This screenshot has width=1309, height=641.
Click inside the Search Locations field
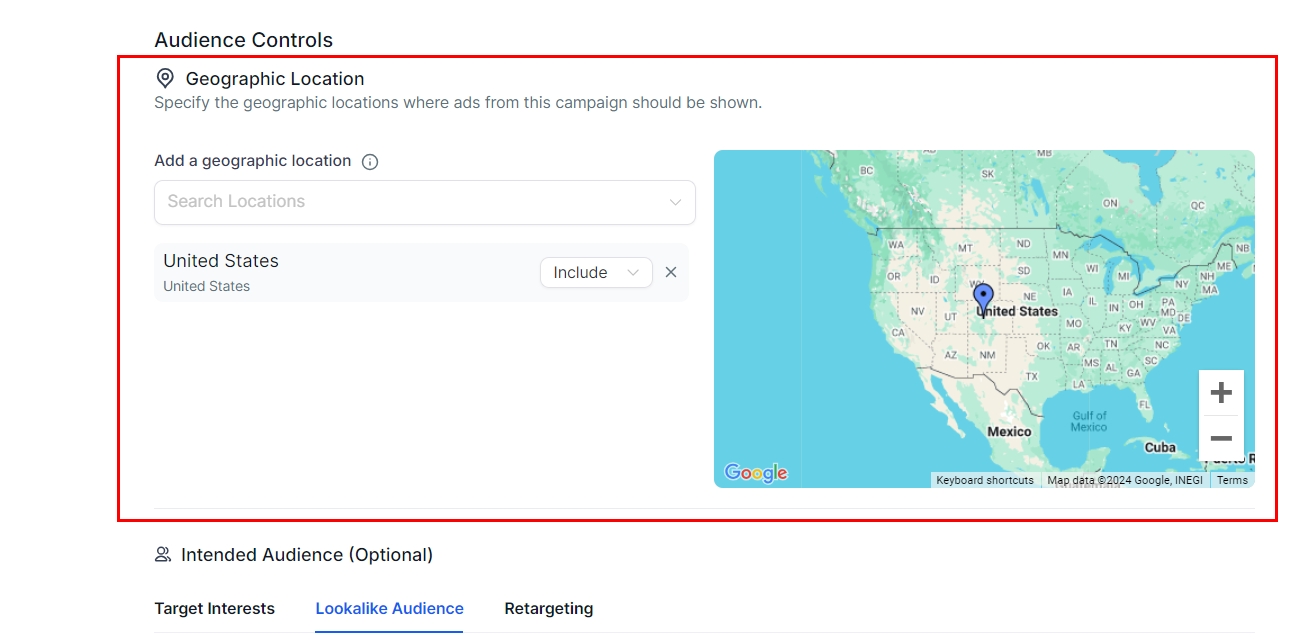coord(410,202)
